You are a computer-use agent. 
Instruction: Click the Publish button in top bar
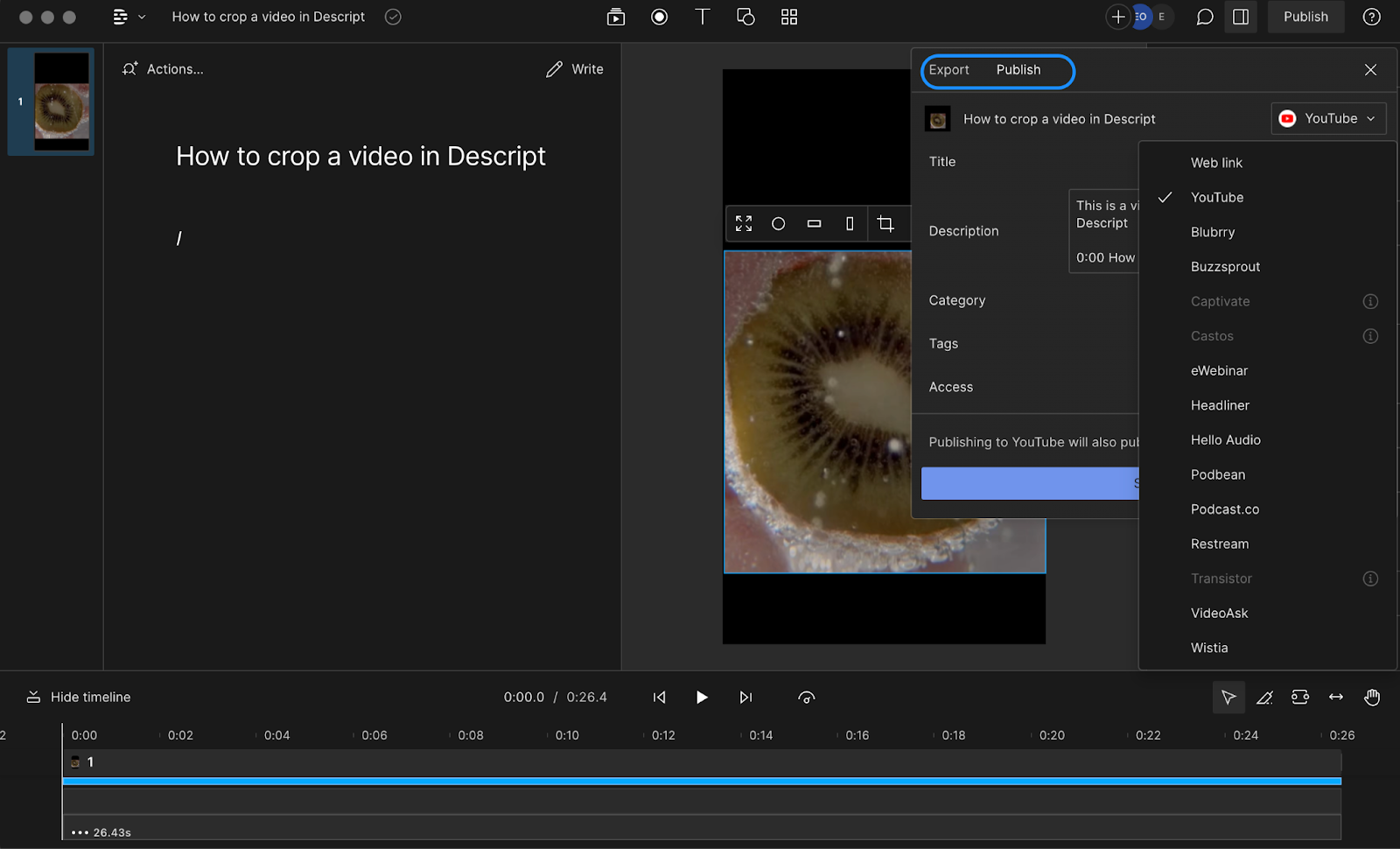tap(1305, 17)
